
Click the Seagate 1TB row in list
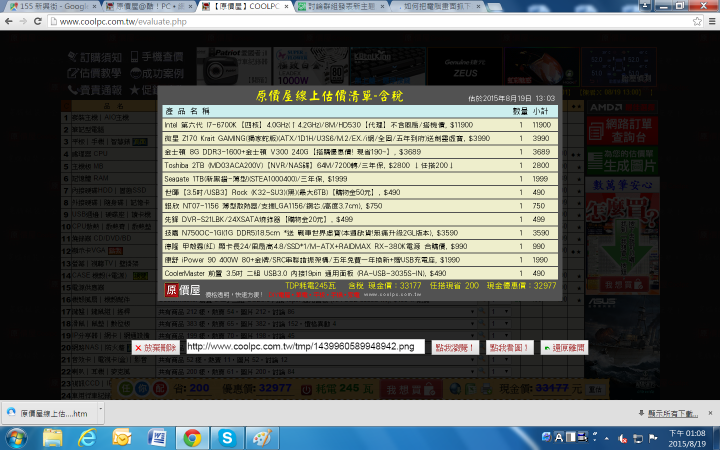360,179
